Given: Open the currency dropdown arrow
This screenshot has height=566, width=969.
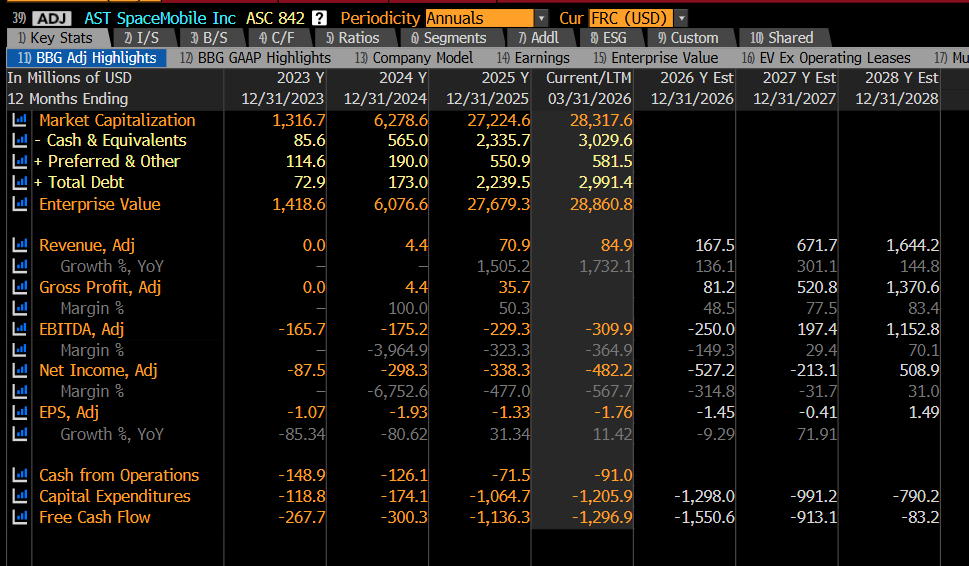Looking at the screenshot, I should (682, 19).
